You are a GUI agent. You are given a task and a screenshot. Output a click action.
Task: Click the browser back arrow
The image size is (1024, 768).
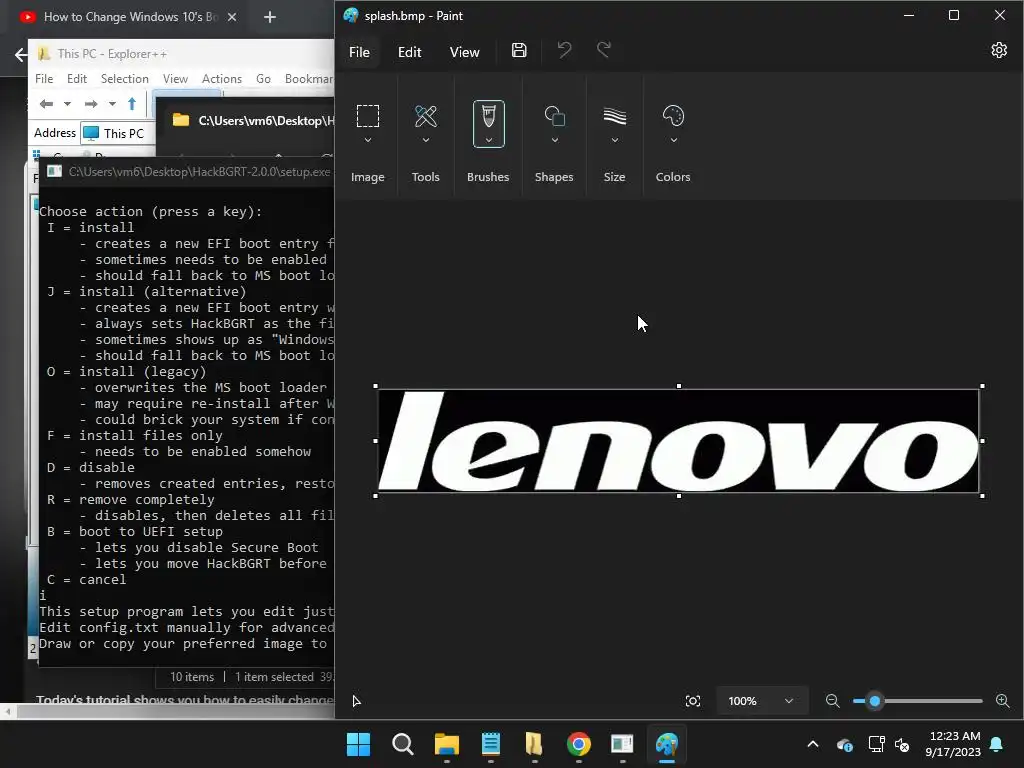point(21,55)
